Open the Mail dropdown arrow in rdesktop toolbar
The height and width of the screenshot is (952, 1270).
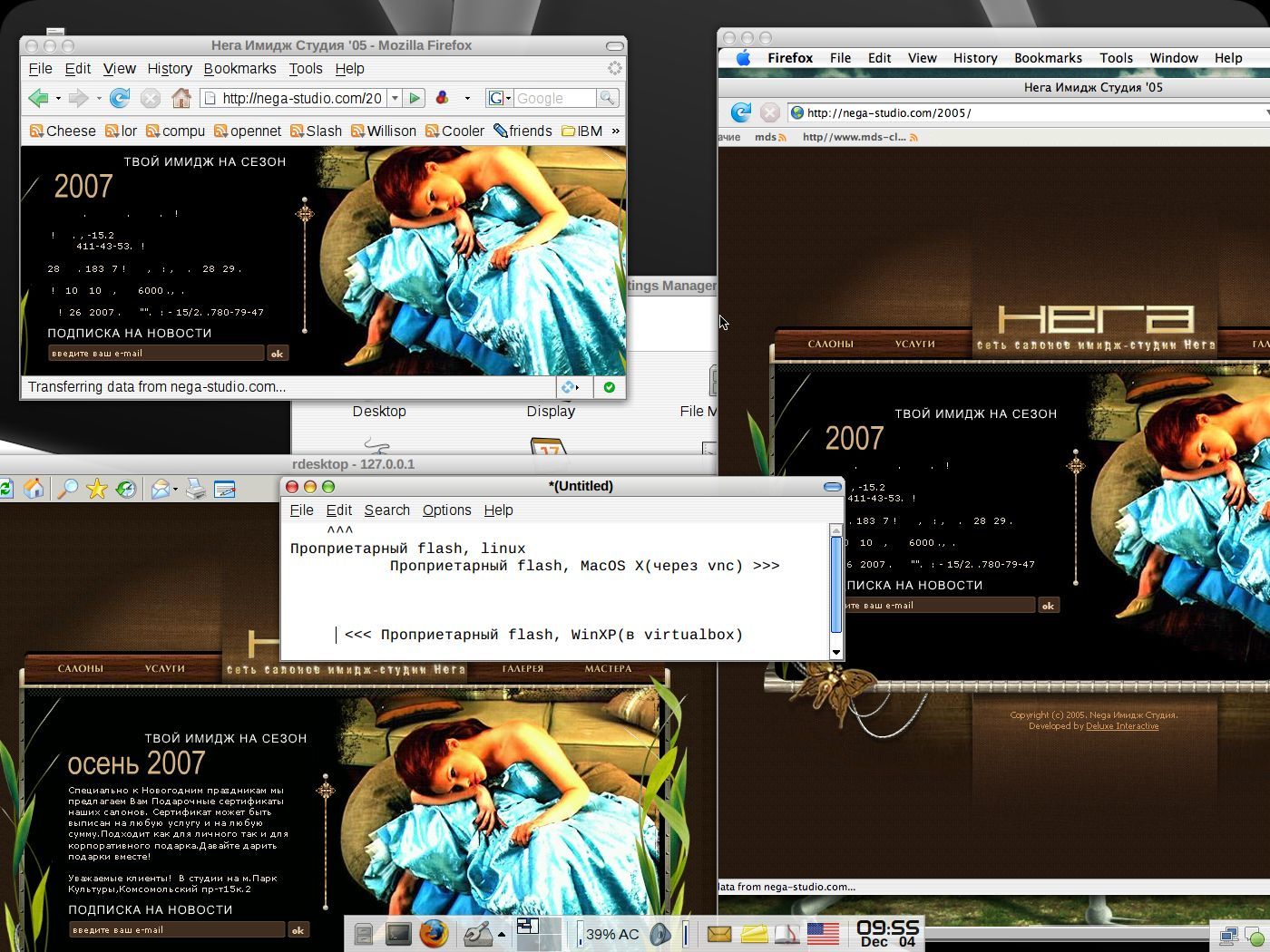pos(175,490)
